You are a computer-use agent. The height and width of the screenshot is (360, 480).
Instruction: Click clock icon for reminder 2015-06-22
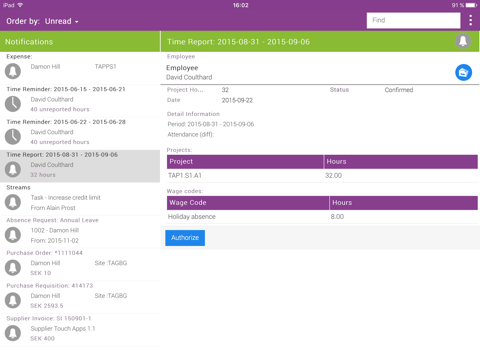[13, 137]
